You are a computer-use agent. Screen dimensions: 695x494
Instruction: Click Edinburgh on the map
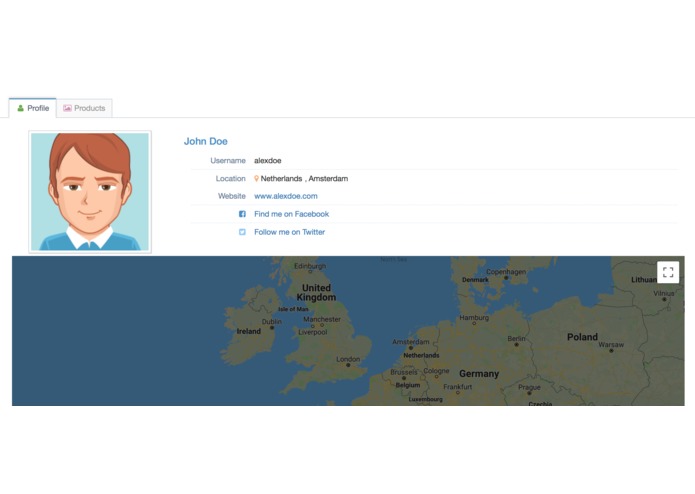click(310, 266)
